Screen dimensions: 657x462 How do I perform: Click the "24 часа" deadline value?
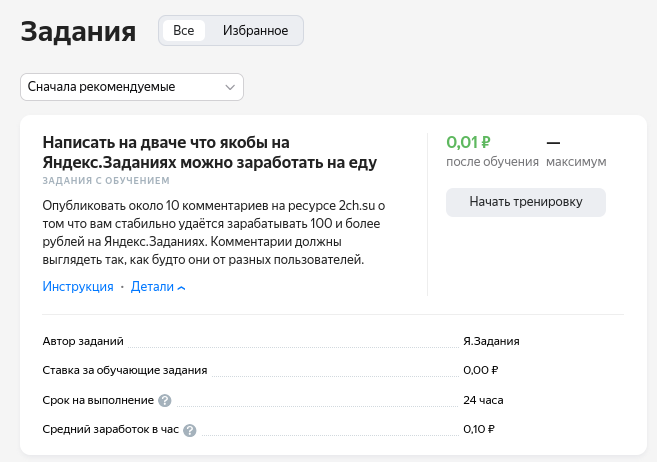click(x=483, y=400)
